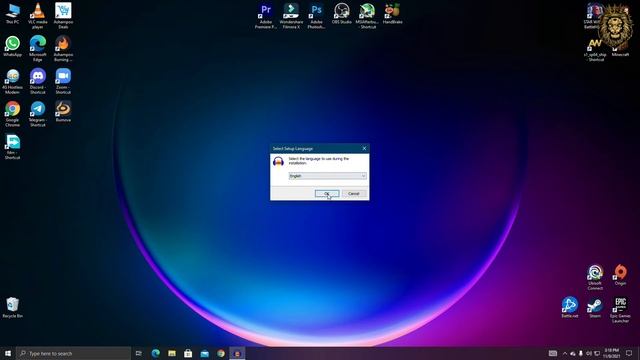Launch Zoom desktop shortcut
Image resolution: width=640 pixels, height=360 pixels.
tap(63, 81)
